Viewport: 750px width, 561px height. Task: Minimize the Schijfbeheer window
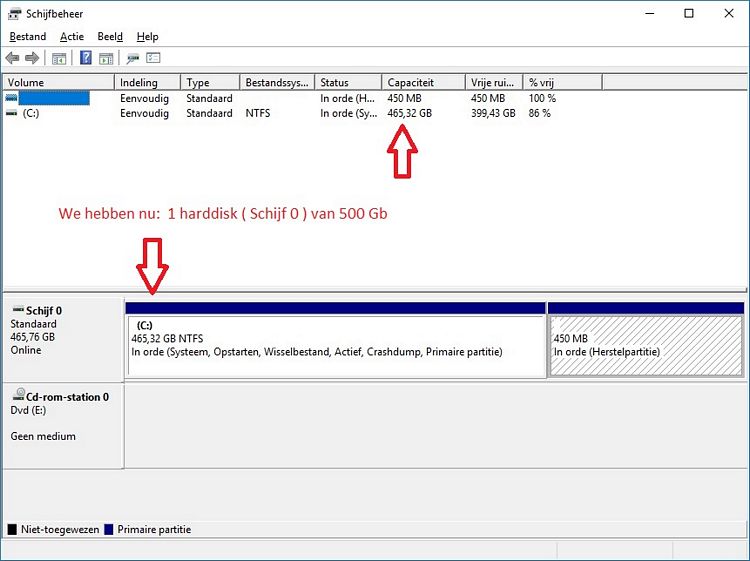coord(650,13)
